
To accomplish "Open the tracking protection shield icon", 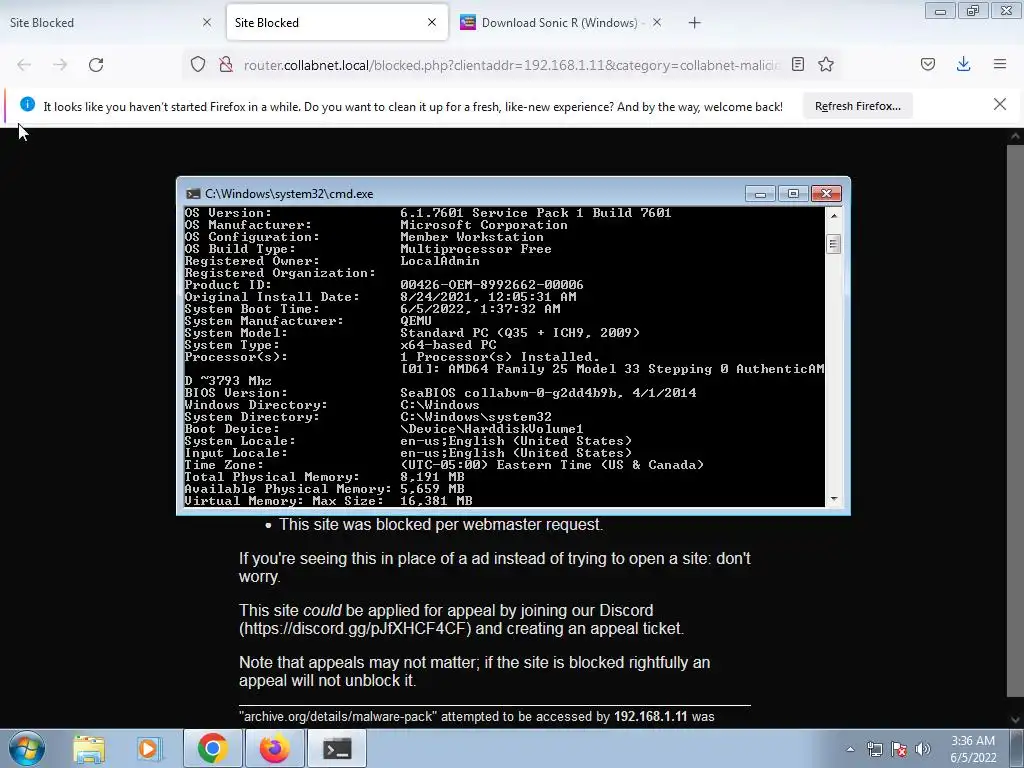I will coord(198,64).
